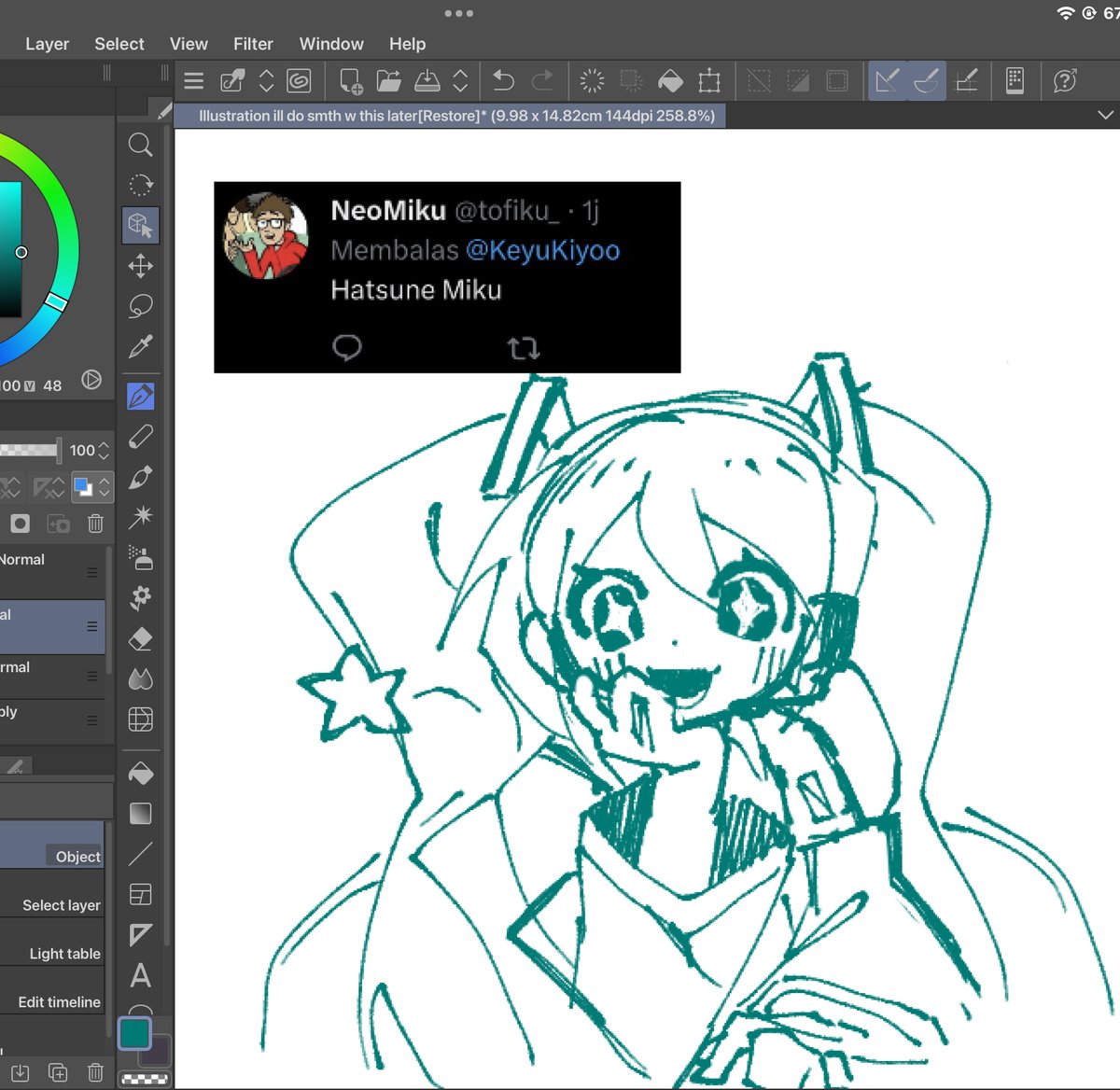Select the Pencil tool
The image size is (1120, 1090).
[141, 437]
